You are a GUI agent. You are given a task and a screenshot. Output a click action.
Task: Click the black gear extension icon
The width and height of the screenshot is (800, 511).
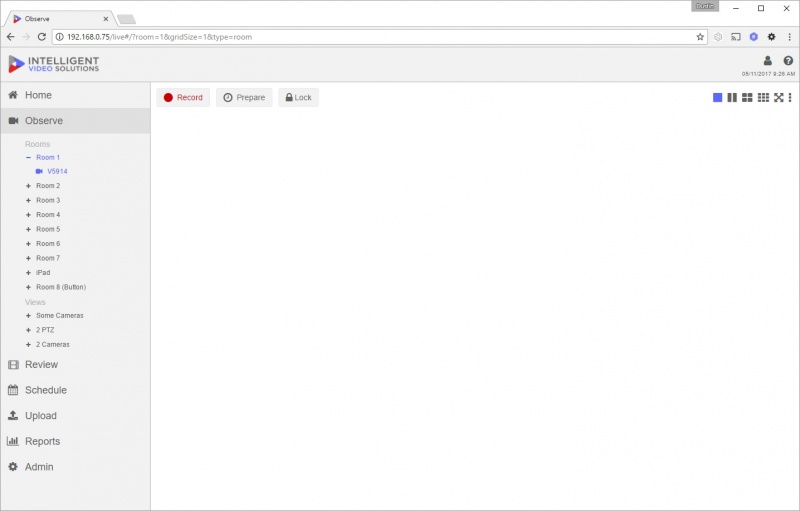tap(771, 37)
